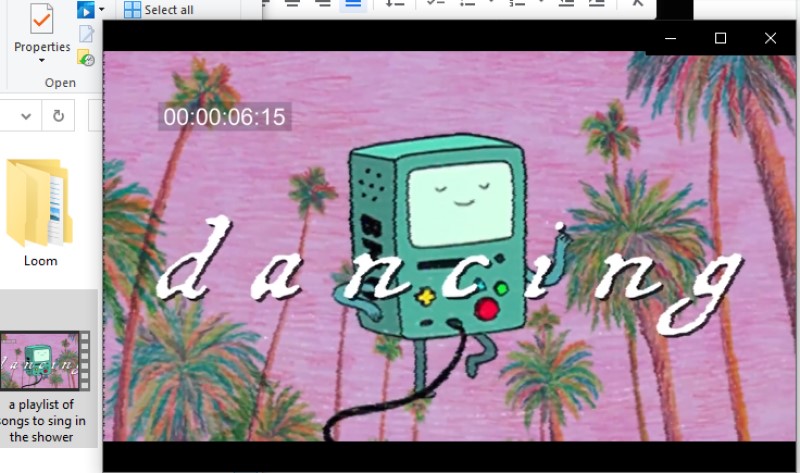Click the "Loom" folder name
This screenshot has height=473, width=800.
pos(40,261)
